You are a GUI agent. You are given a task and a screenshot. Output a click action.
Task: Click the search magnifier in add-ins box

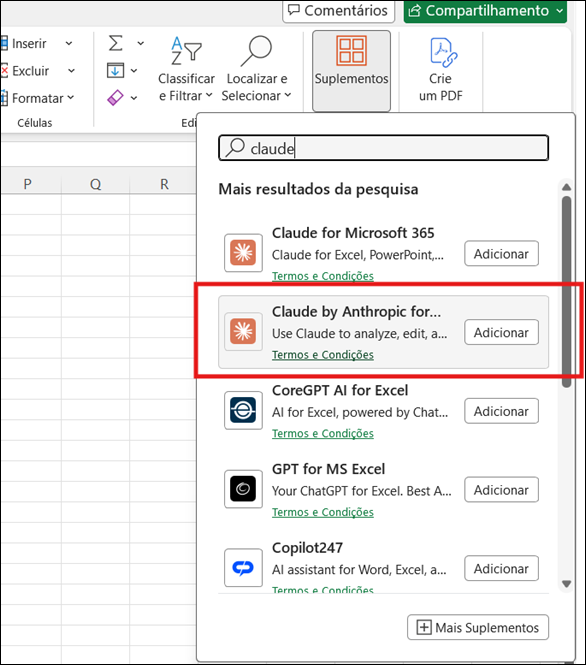(x=235, y=148)
